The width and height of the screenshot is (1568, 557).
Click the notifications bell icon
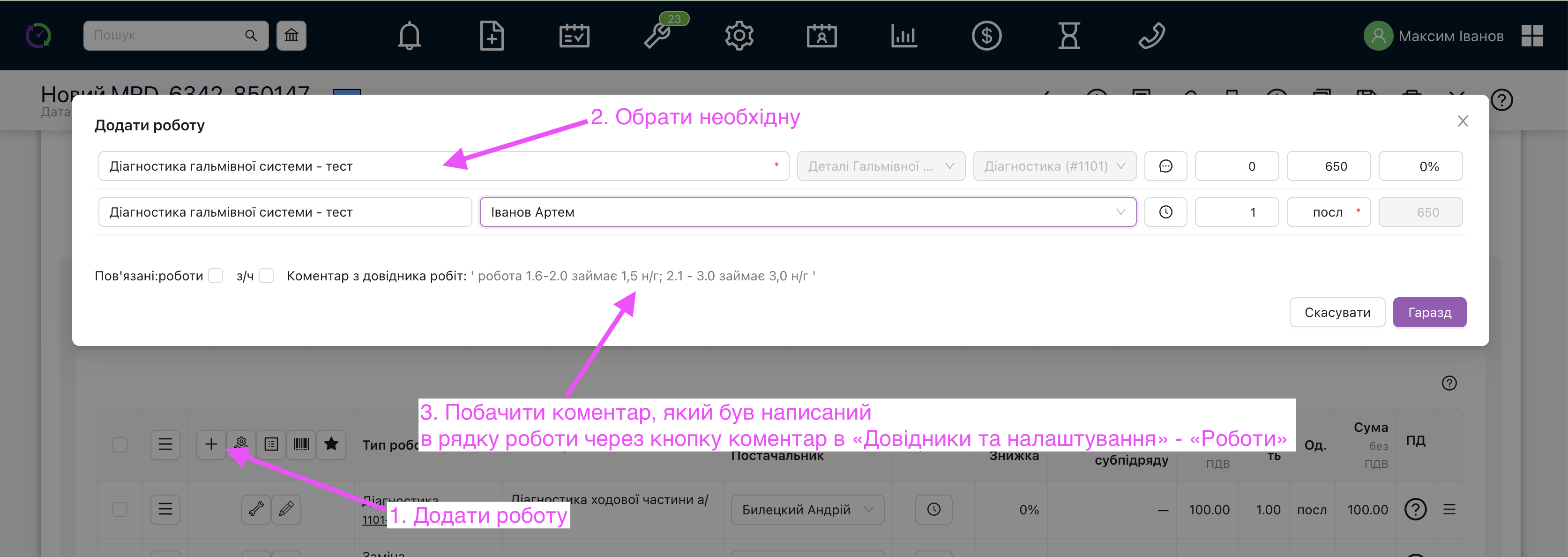coord(409,36)
